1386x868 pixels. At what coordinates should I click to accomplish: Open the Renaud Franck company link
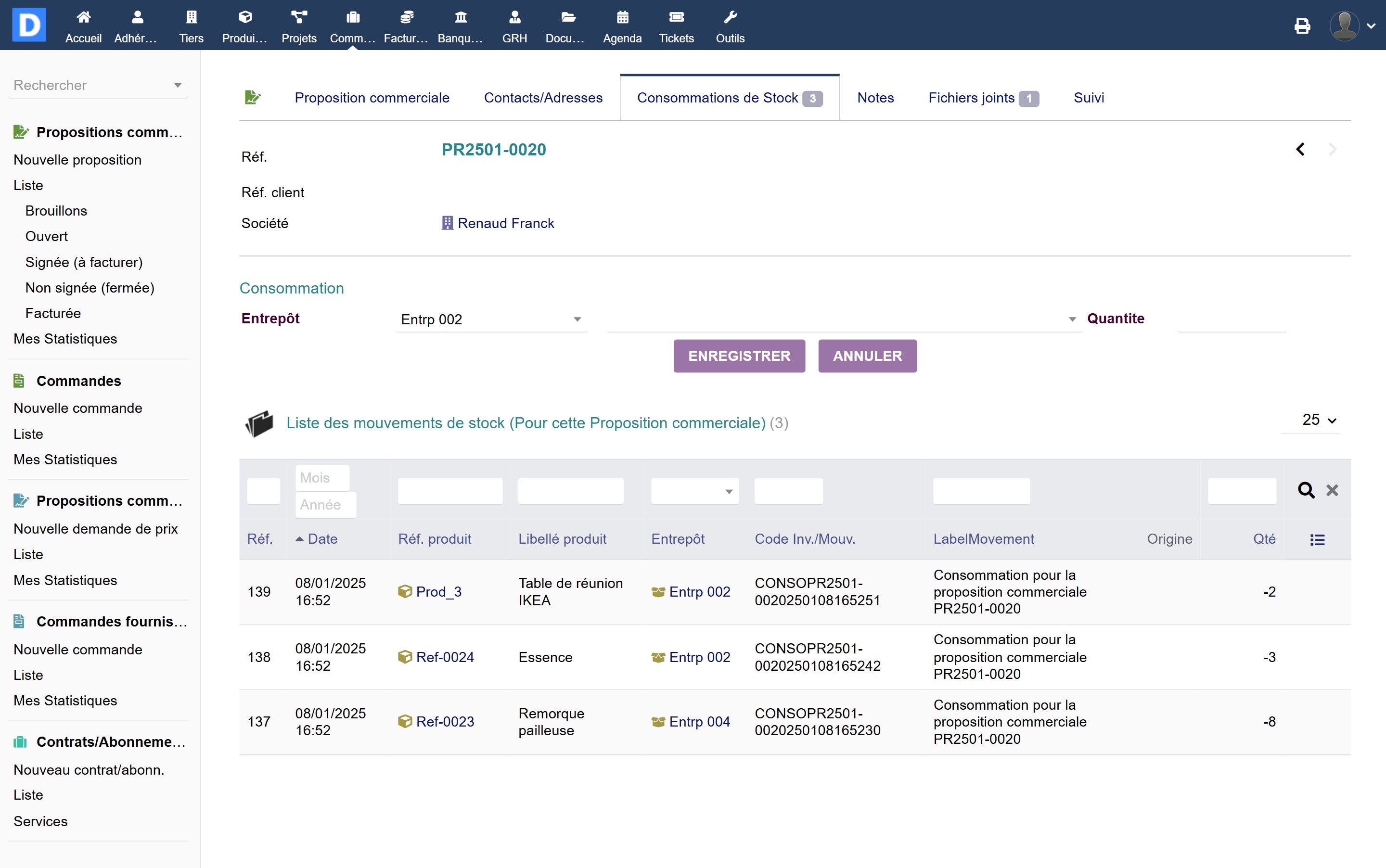tap(505, 223)
